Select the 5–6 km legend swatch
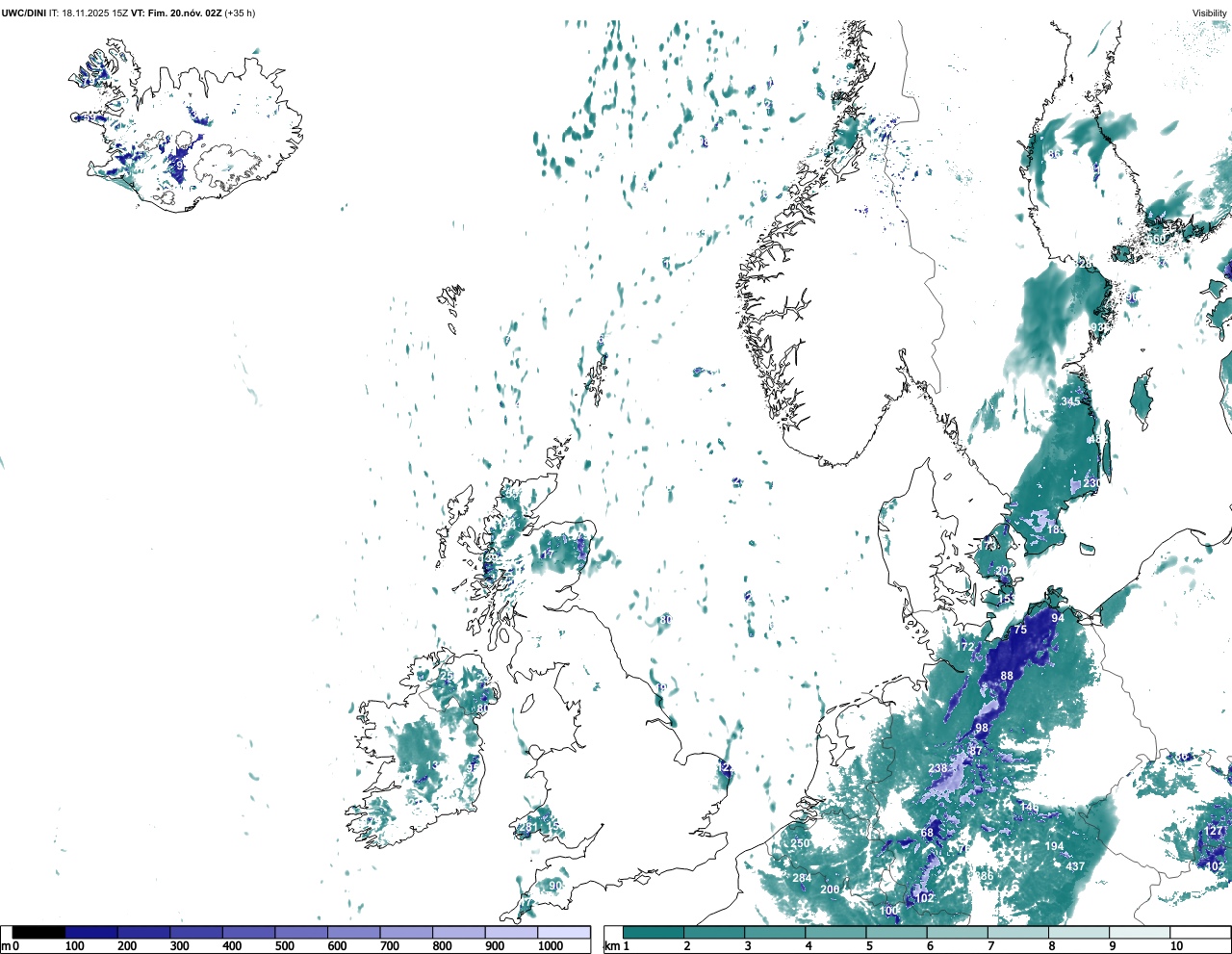Screen dimensions: 1232x954 (897, 932)
